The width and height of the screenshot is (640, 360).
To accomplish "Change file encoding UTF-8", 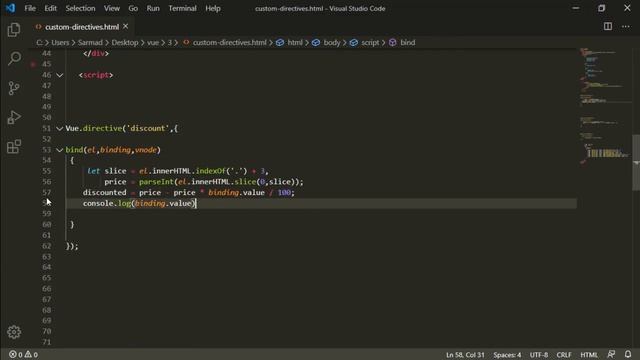I will [x=539, y=355].
